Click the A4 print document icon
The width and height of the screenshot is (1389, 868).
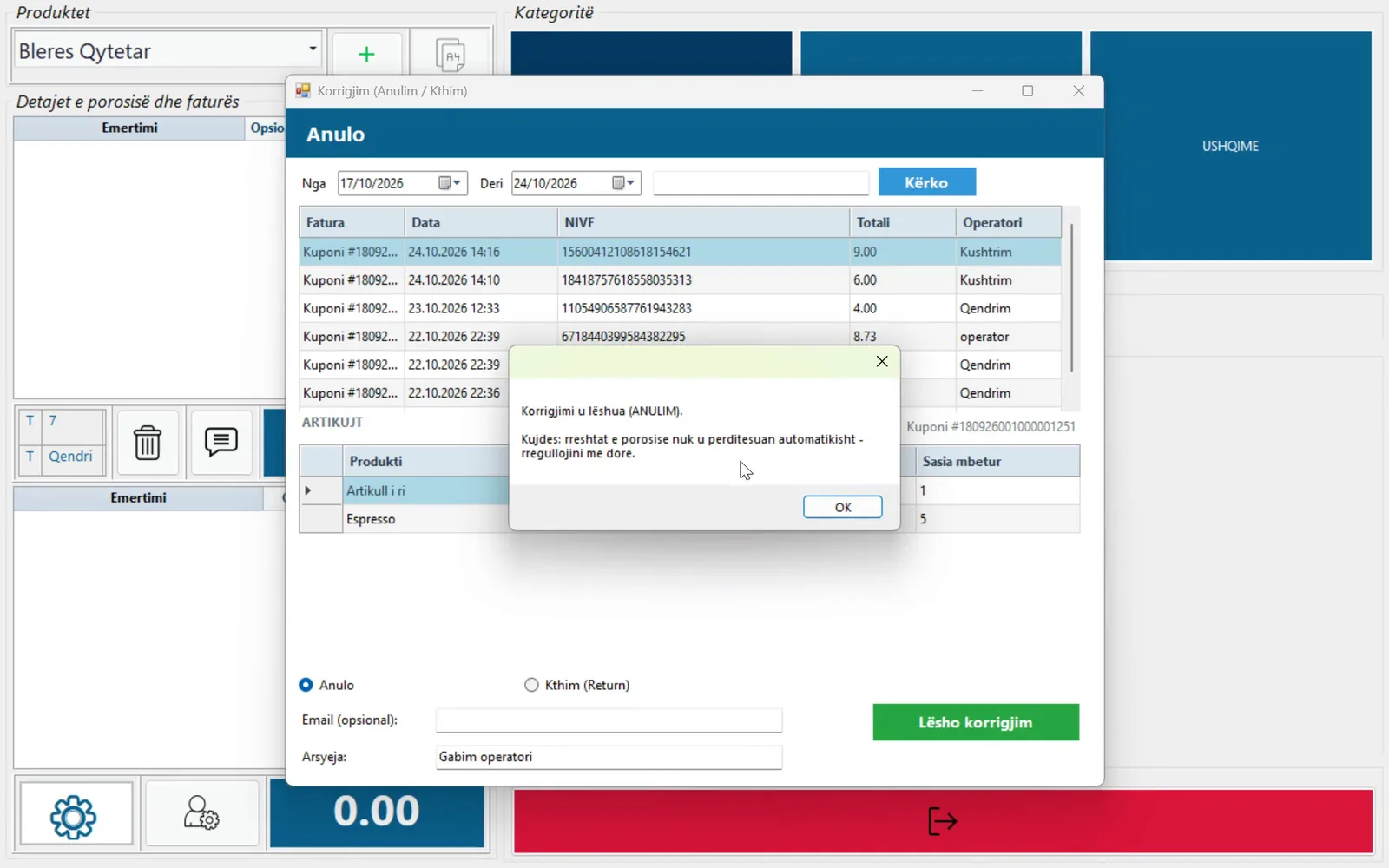[x=450, y=55]
